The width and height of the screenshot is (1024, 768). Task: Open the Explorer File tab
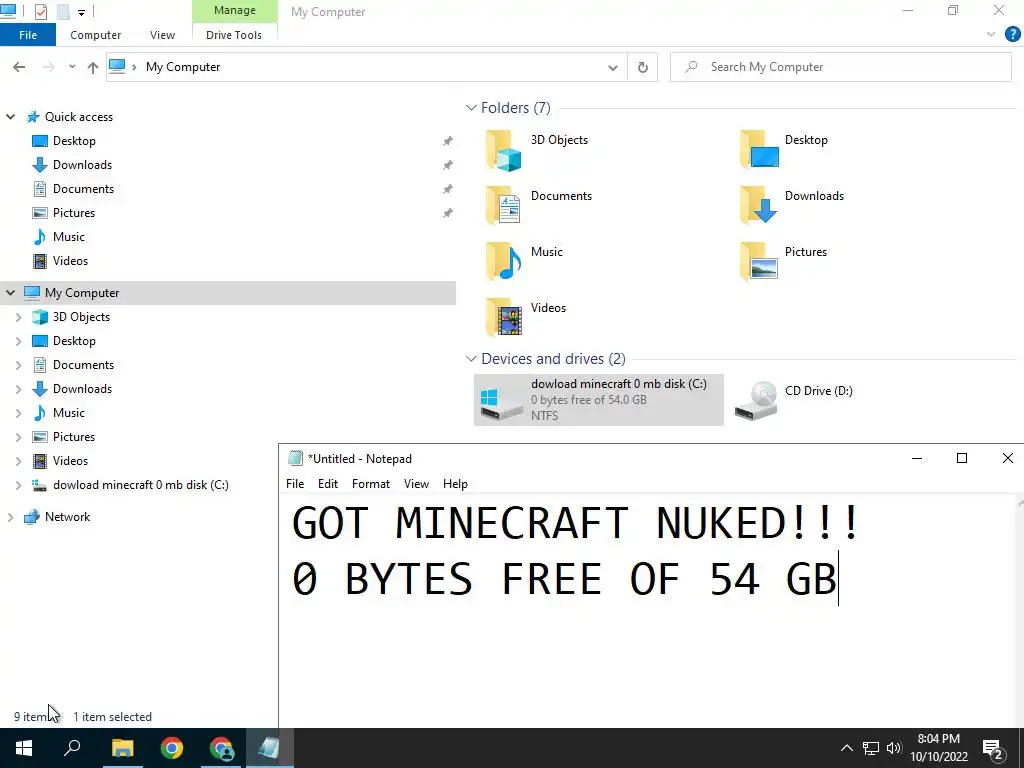[28, 35]
